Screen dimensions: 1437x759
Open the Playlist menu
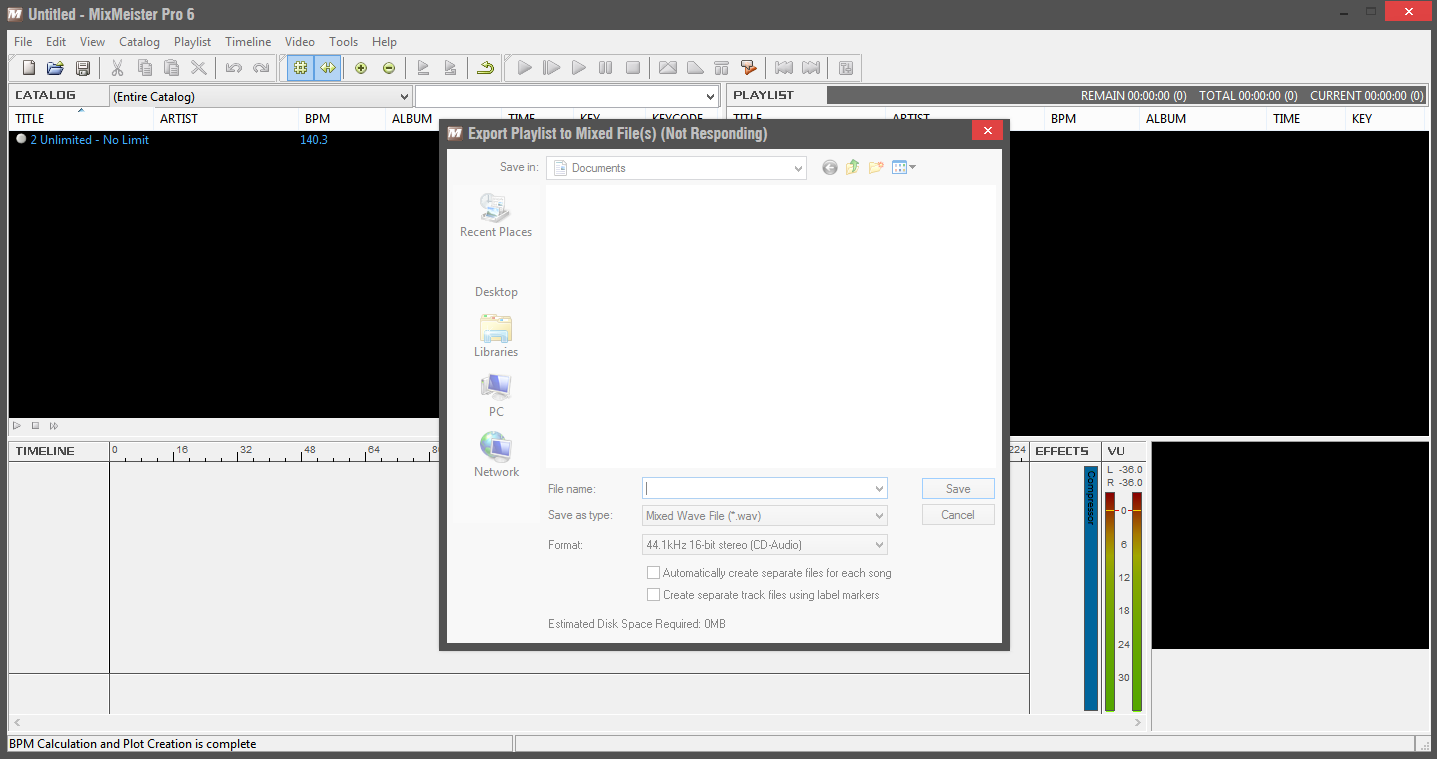pyautogui.click(x=192, y=42)
